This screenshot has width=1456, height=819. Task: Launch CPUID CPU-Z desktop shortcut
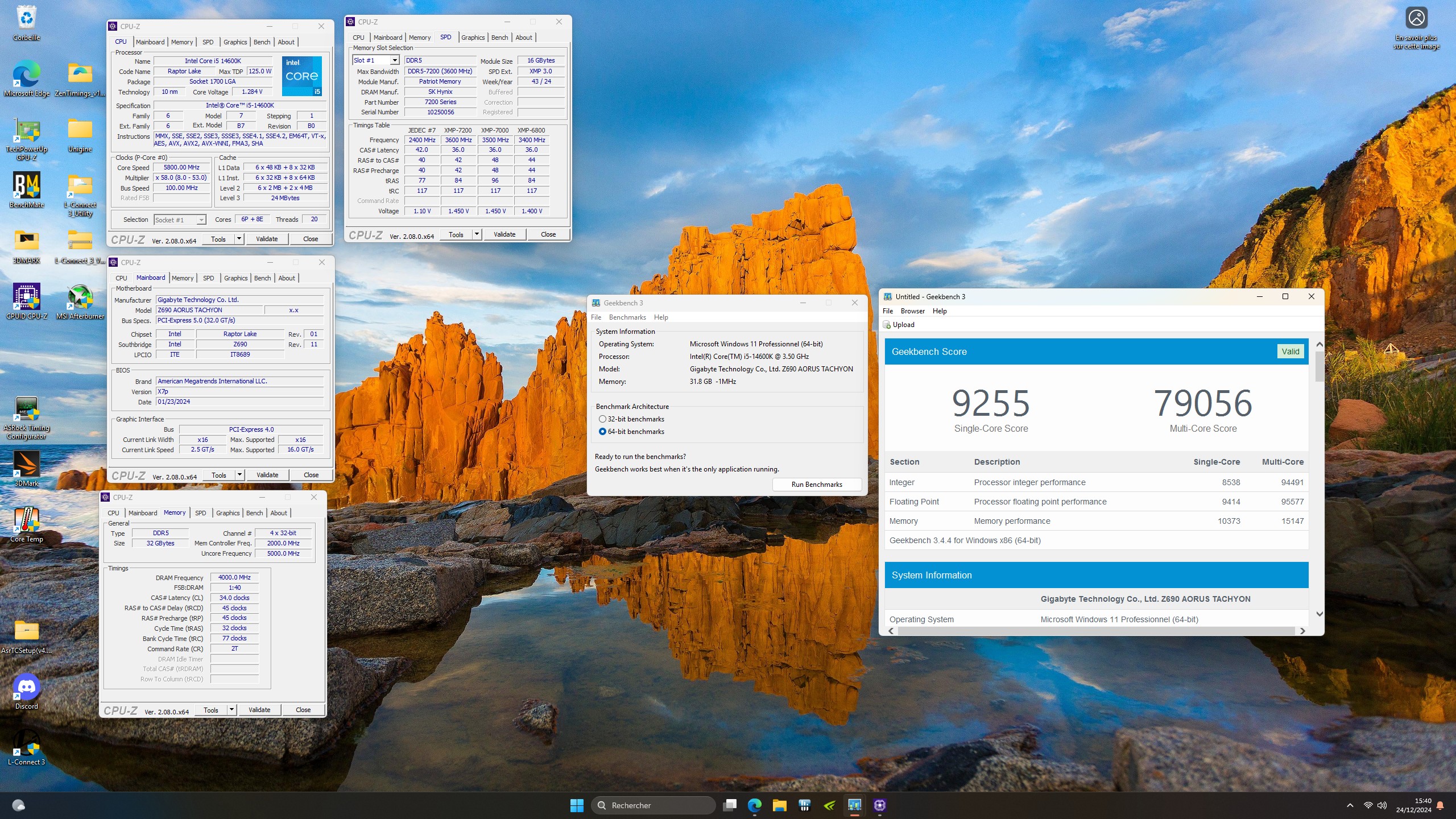[27, 301]
